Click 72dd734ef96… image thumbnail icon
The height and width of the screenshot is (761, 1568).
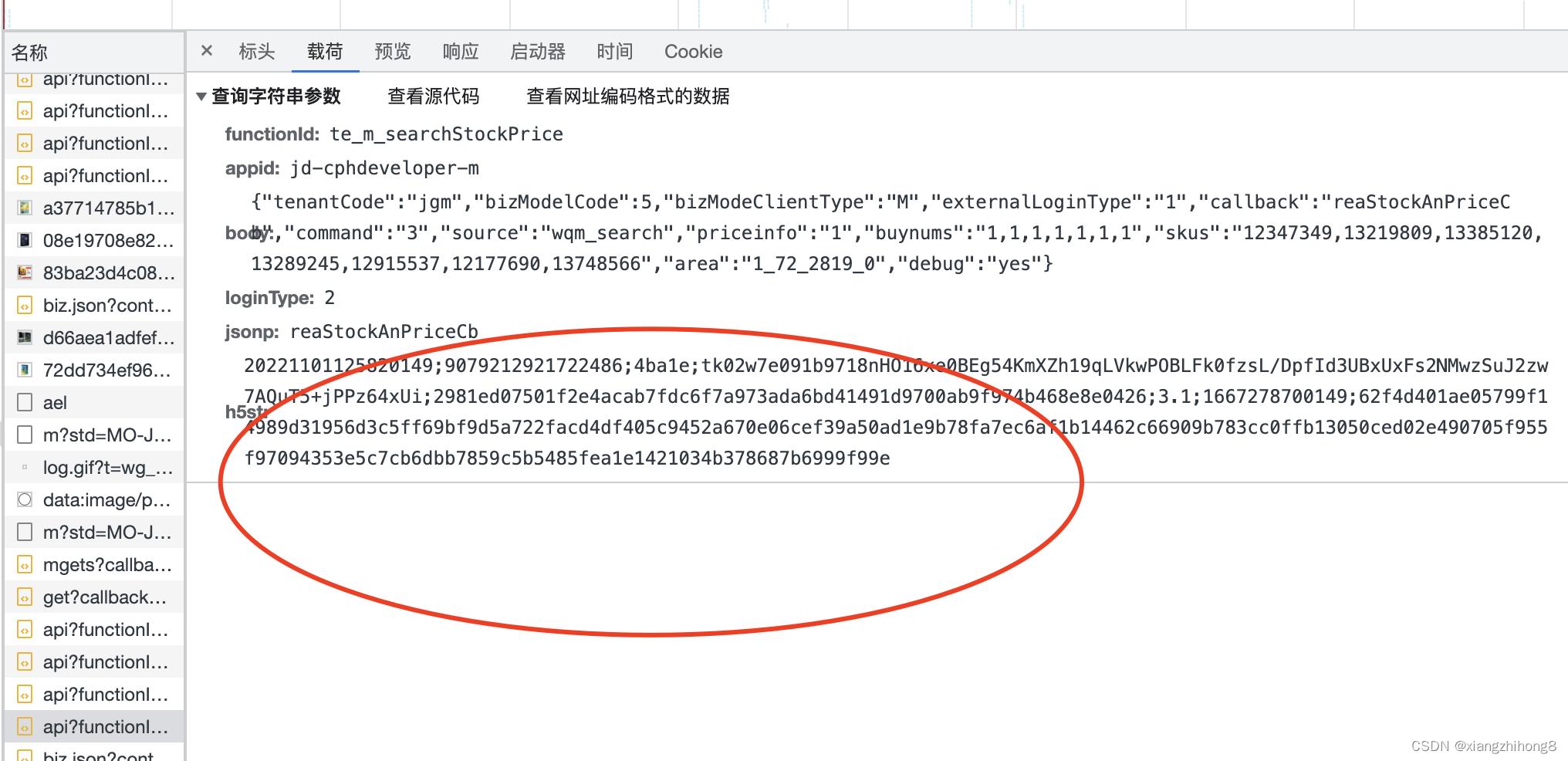click(x=25, y=370)
